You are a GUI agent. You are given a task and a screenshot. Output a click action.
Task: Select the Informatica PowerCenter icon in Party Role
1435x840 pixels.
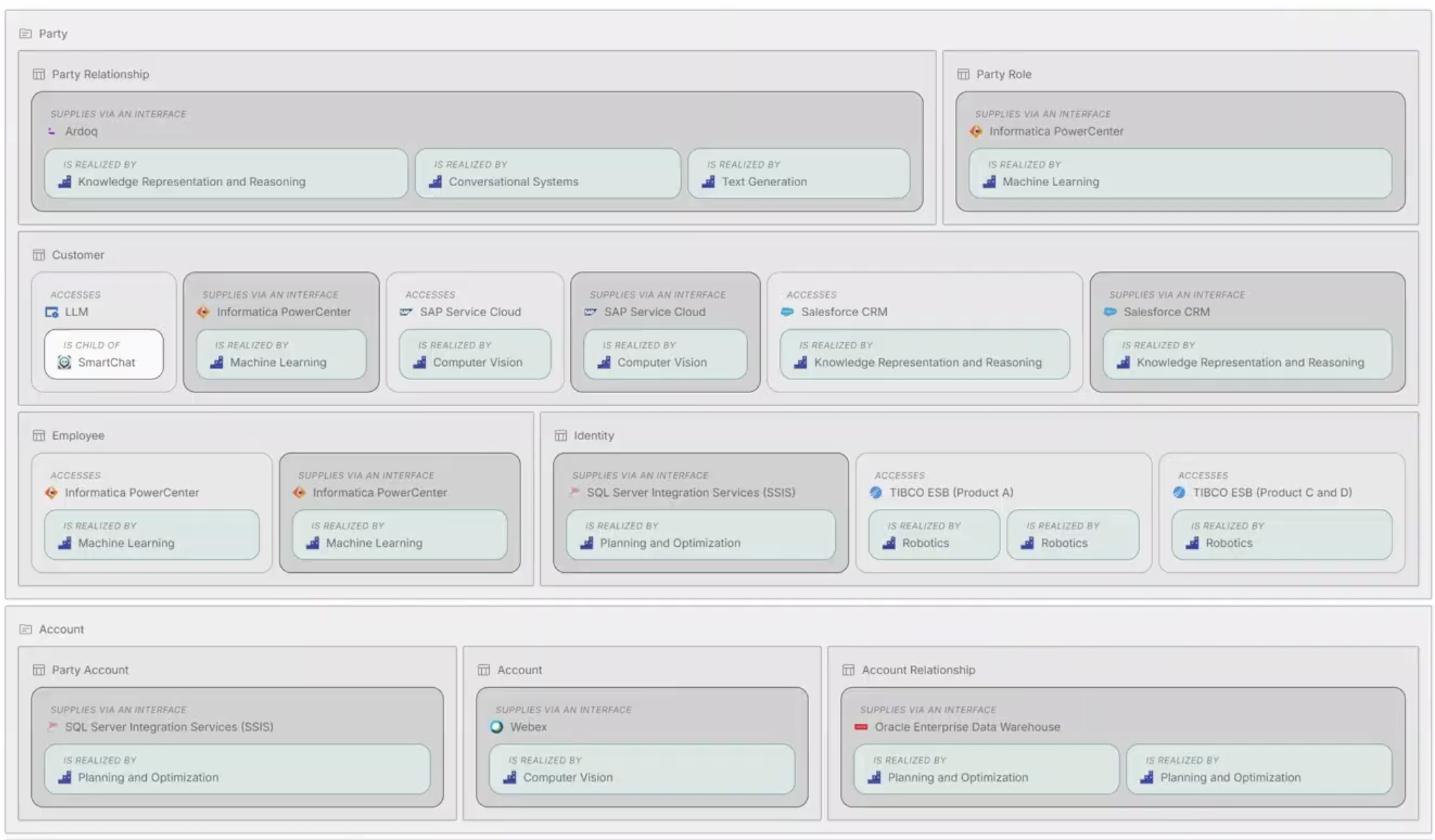click(x=976, y=131)
